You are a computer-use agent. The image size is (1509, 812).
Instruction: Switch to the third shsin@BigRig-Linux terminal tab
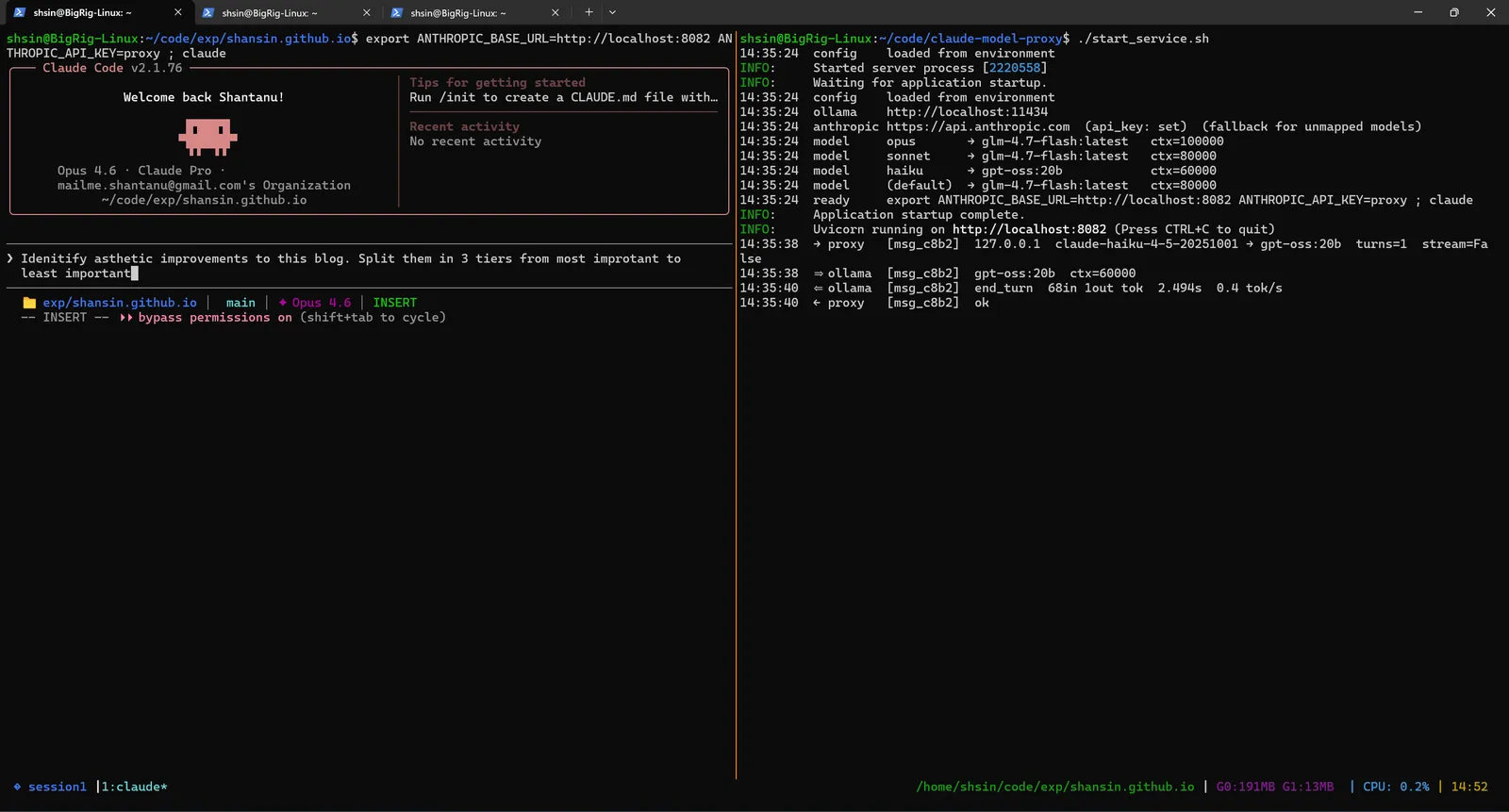coord(474,12)
